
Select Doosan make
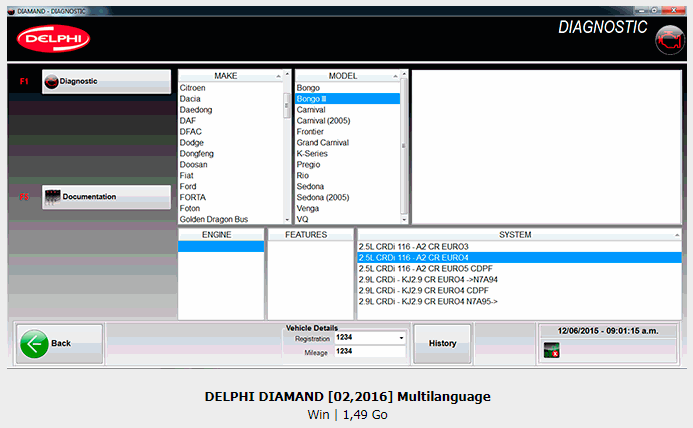[230, 164]
